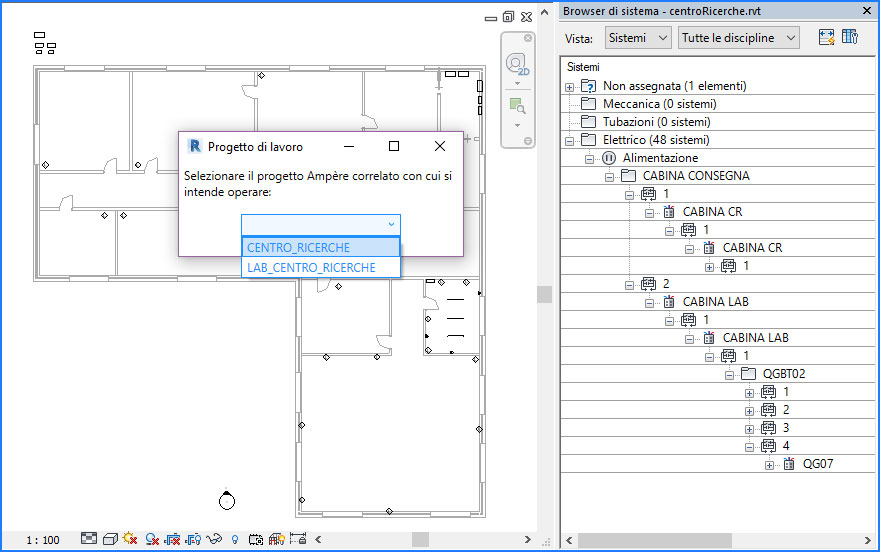Select the Tubazioni (0 sistemi) row label
The height and width of the screenshot is (552, 880).
tap(656, 122)
